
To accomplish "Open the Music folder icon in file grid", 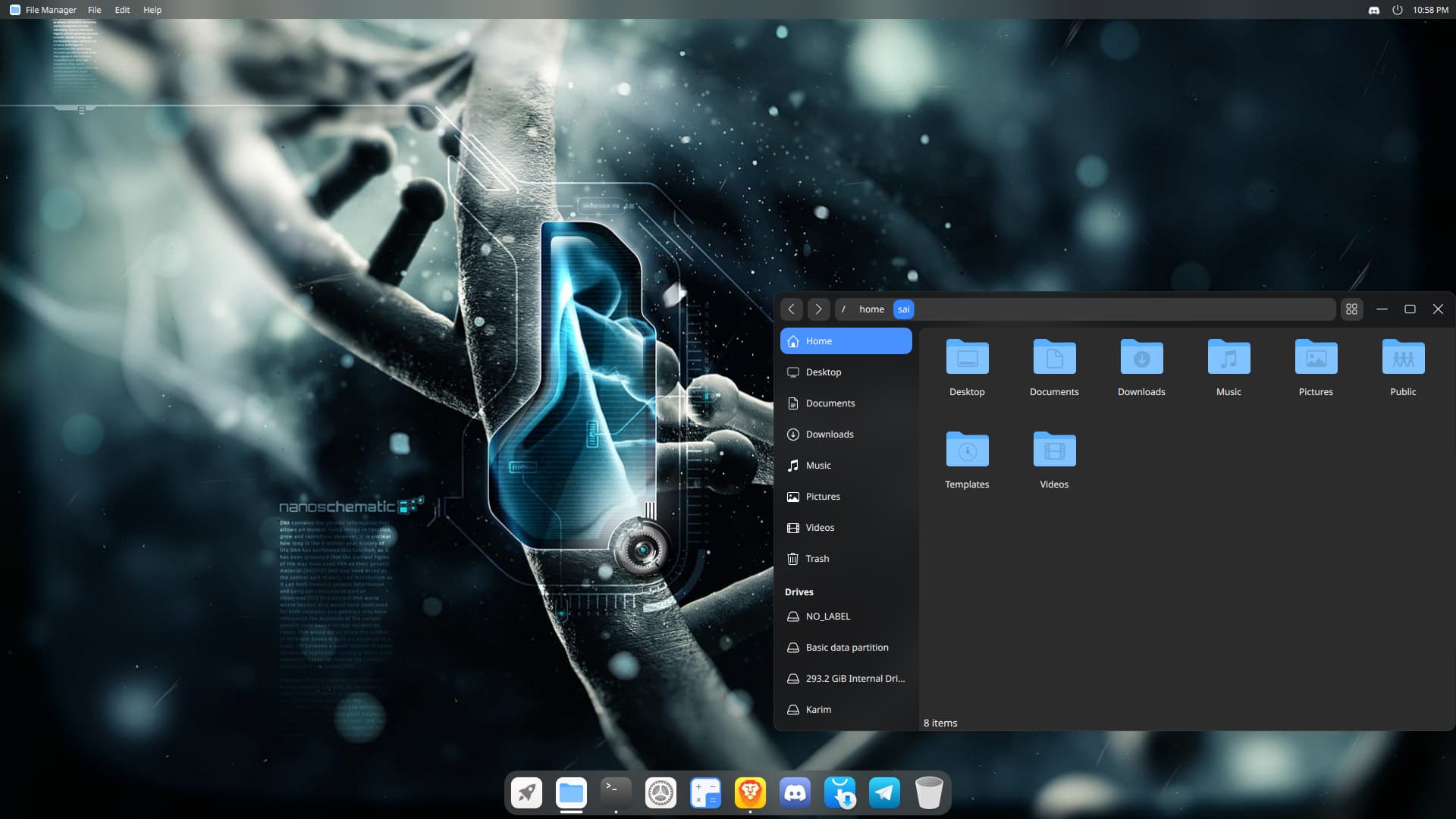I will pyautogui.click(x=1228, y=356).
